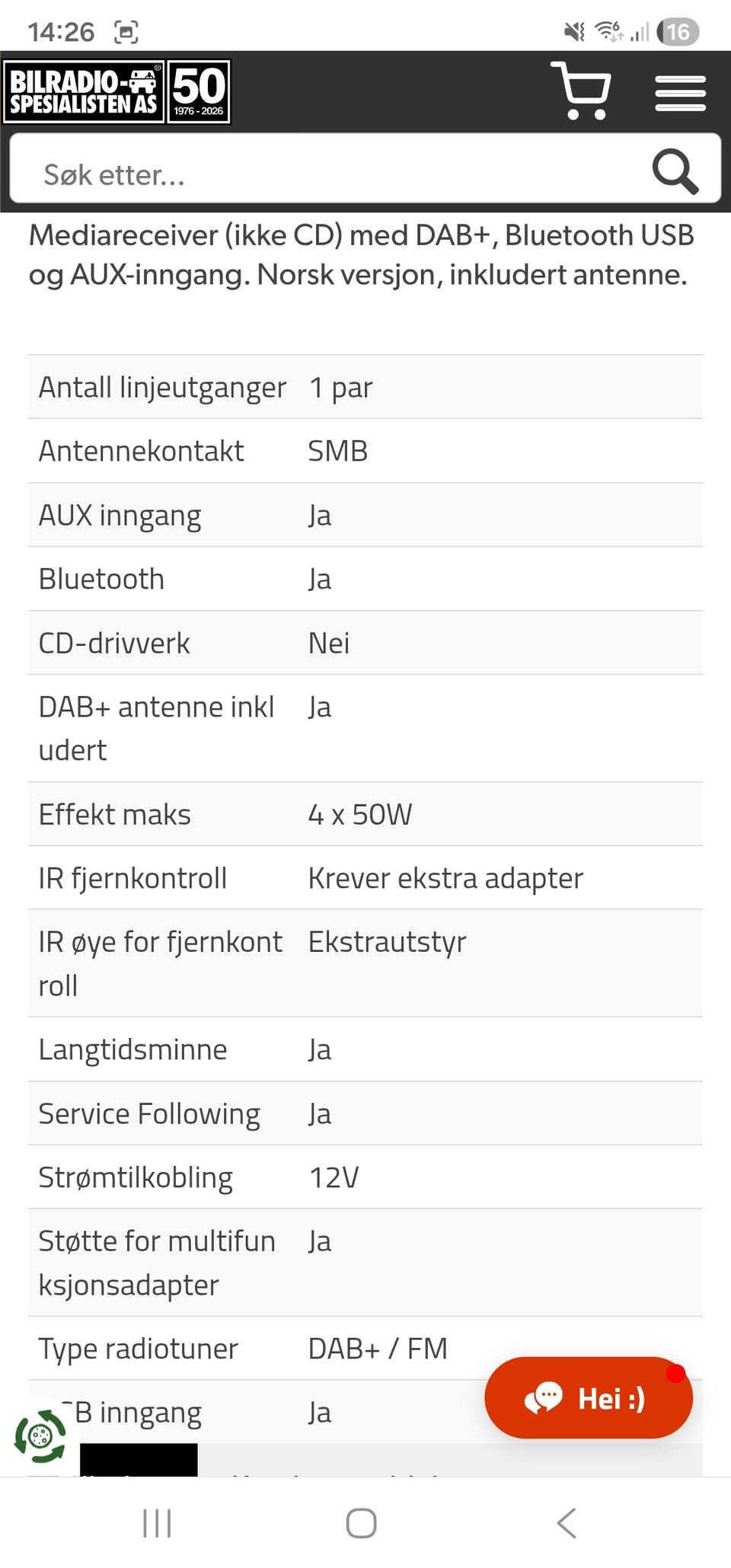The width and height of the screenshot is (731, 1568).
Task: Tap the 'Krever ekstra adapter' value
Action: pos(445,878)
